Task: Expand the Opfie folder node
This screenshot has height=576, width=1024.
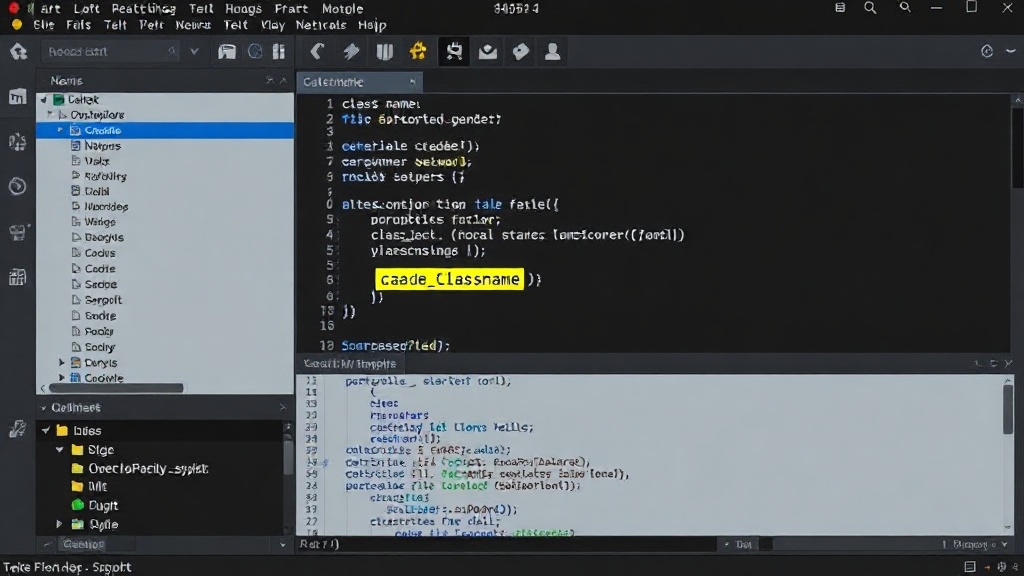Action: click(59, 524)
